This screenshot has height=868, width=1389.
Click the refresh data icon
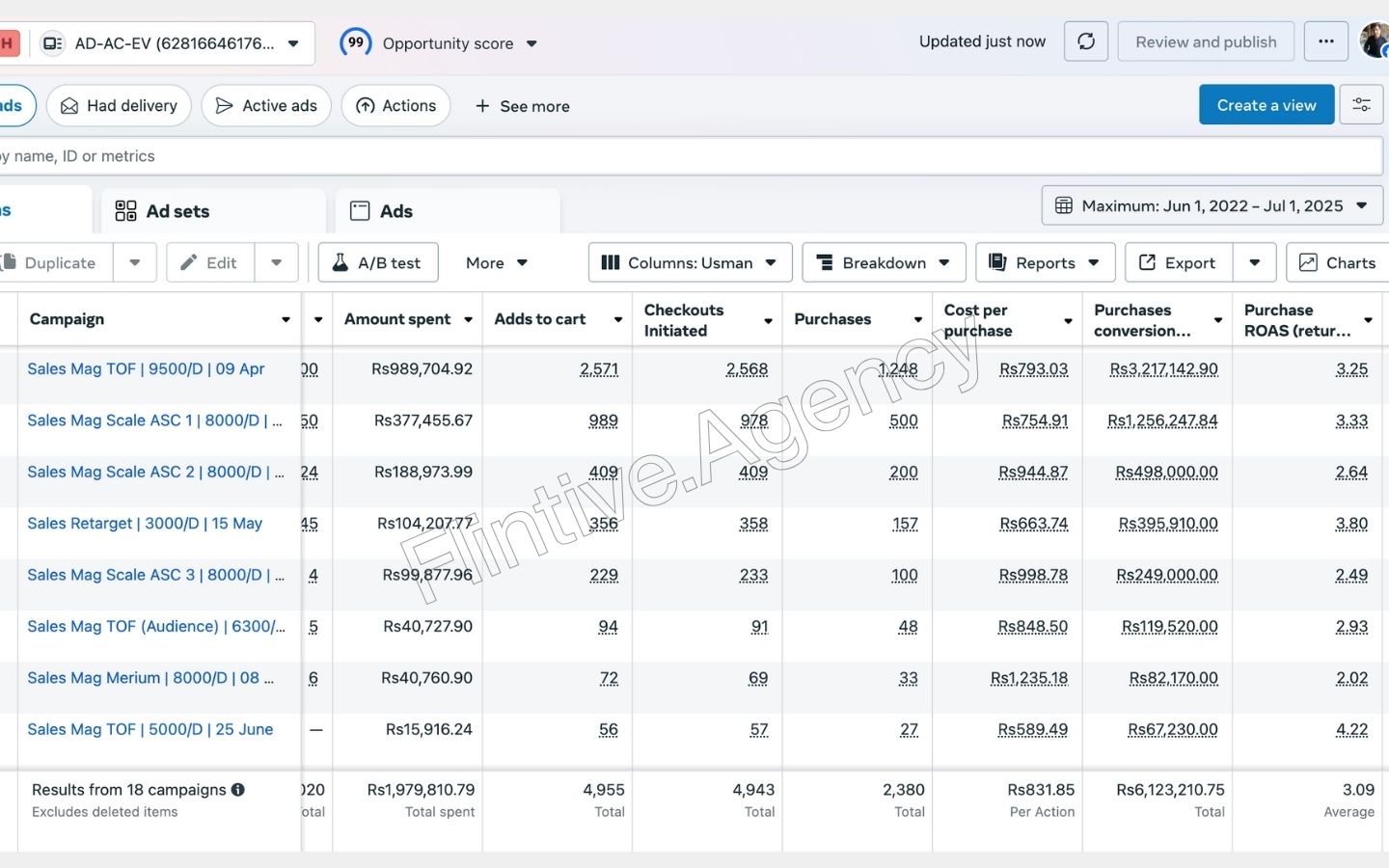click(1086, 41)
